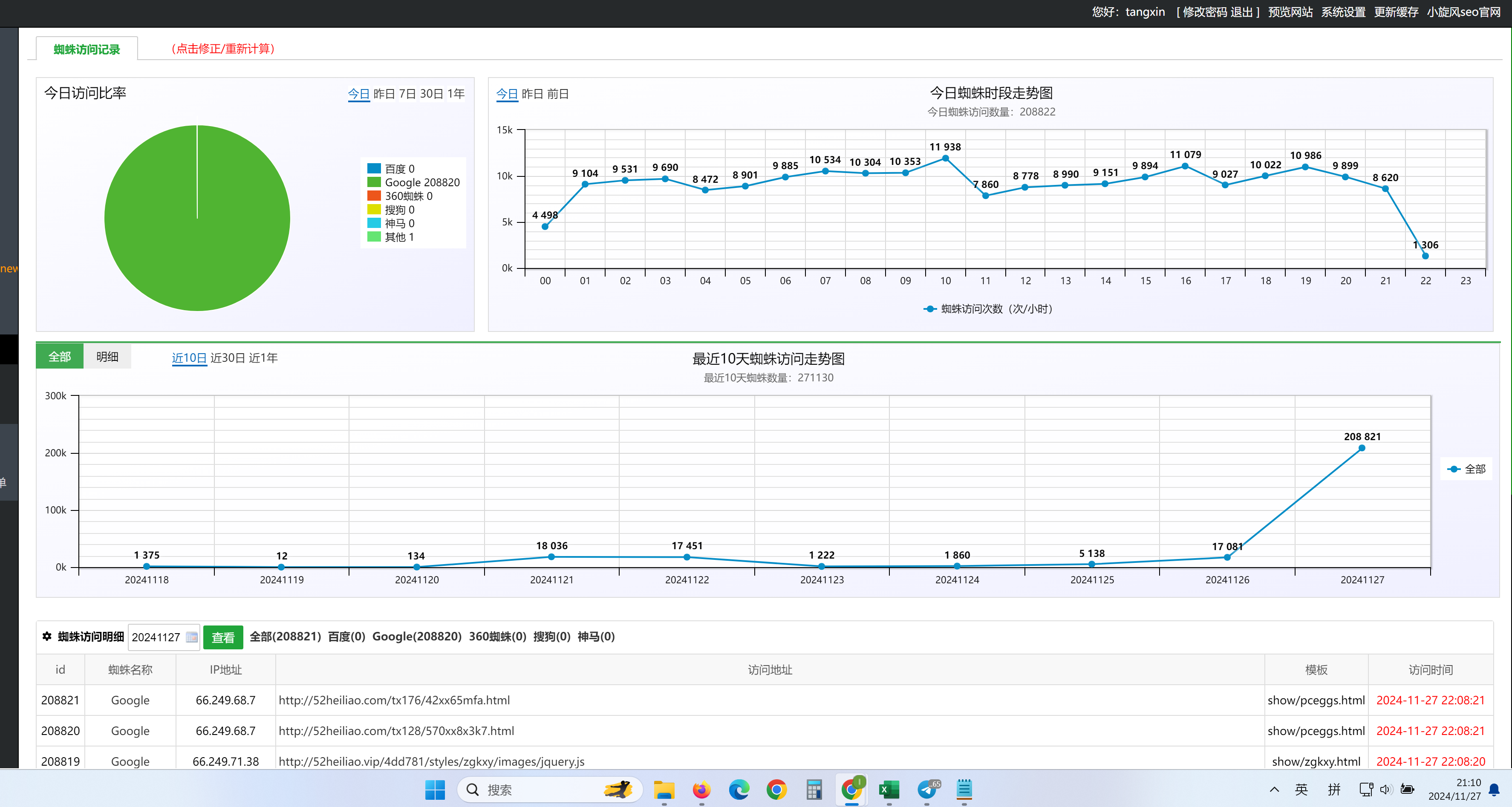The image size is (1512, 807).
Task: Click the 近30日 range filter
Action: coord(227,358)
